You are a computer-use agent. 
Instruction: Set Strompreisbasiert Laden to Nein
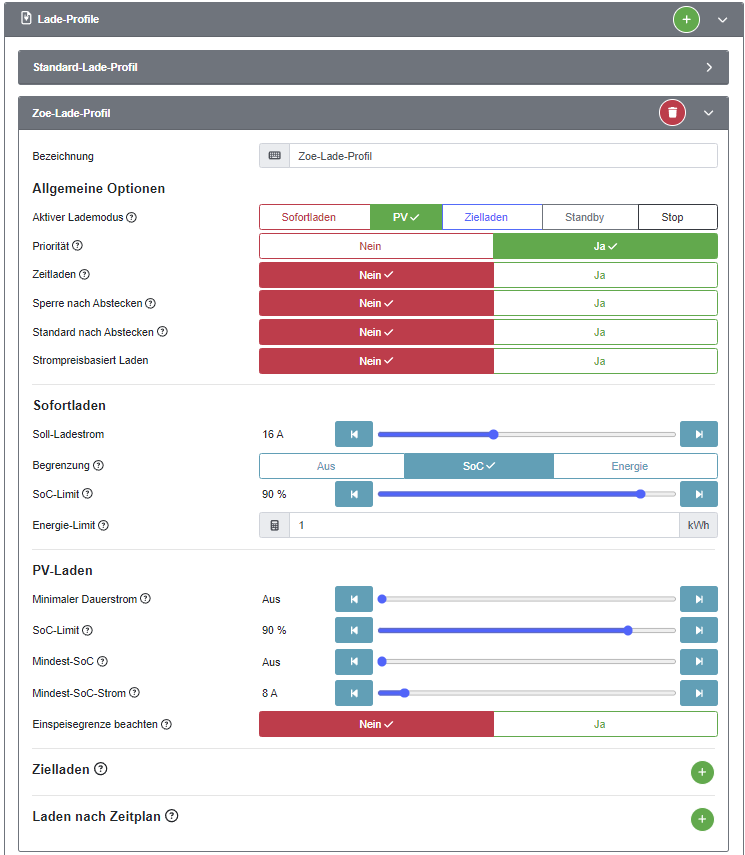pyautogui.click(x=376, y=361)
